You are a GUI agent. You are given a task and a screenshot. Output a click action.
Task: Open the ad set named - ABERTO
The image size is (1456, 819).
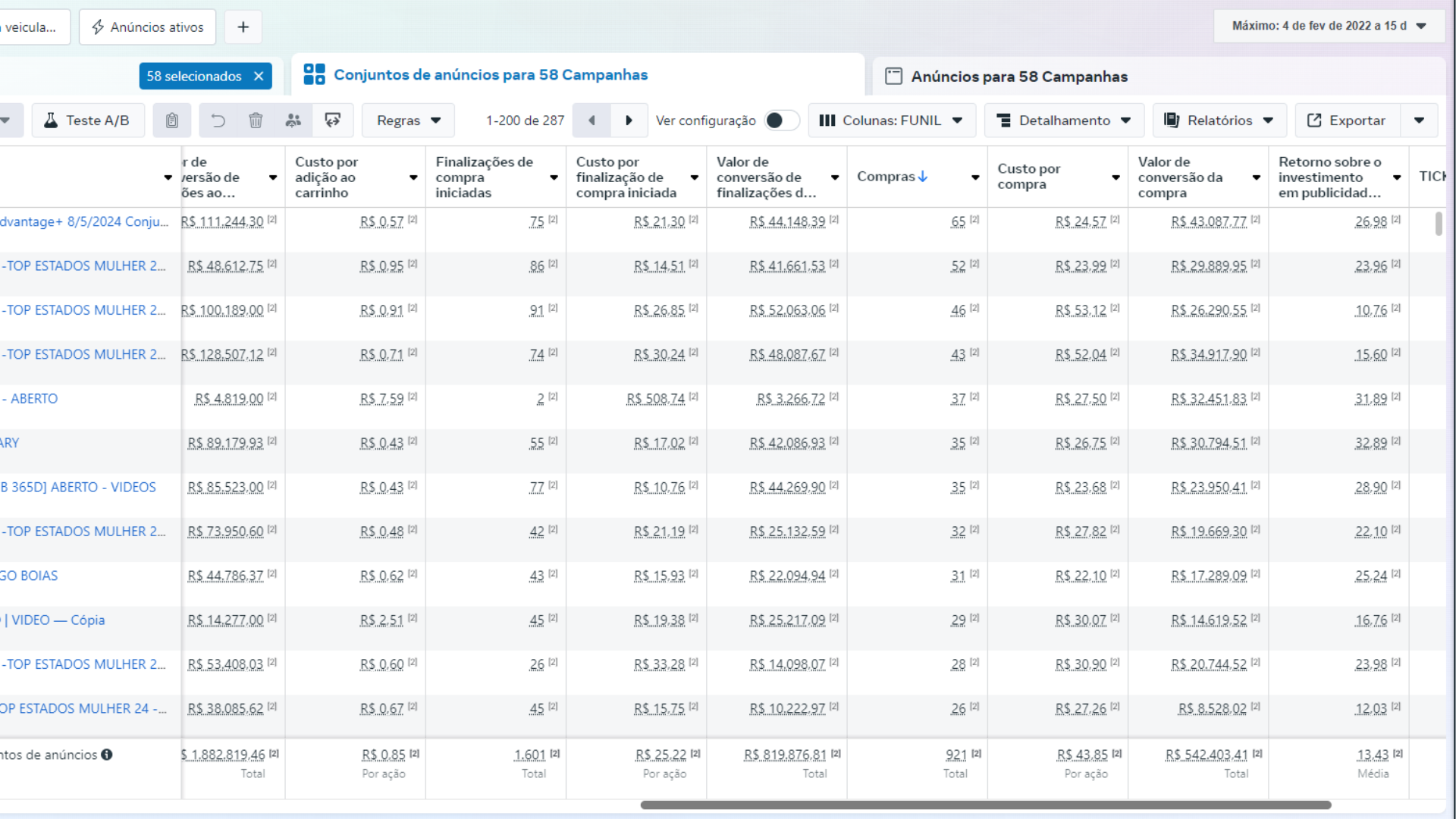pyautogui.click(x=30, y=399)
